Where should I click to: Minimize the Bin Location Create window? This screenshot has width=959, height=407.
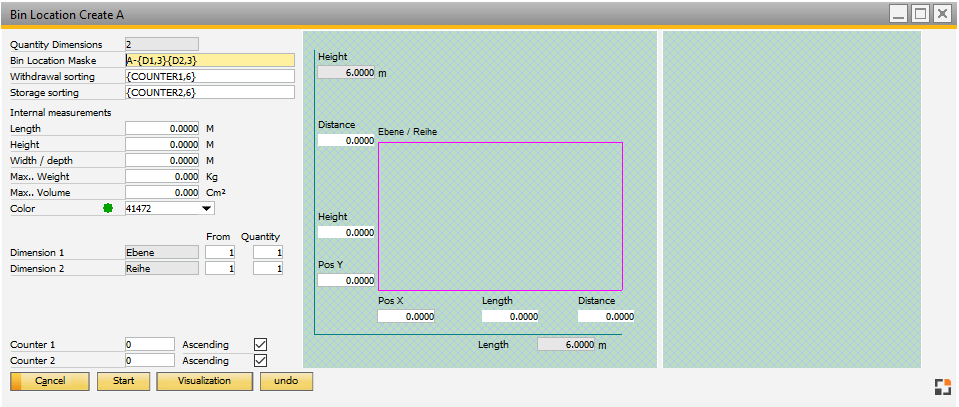(899, 14)
